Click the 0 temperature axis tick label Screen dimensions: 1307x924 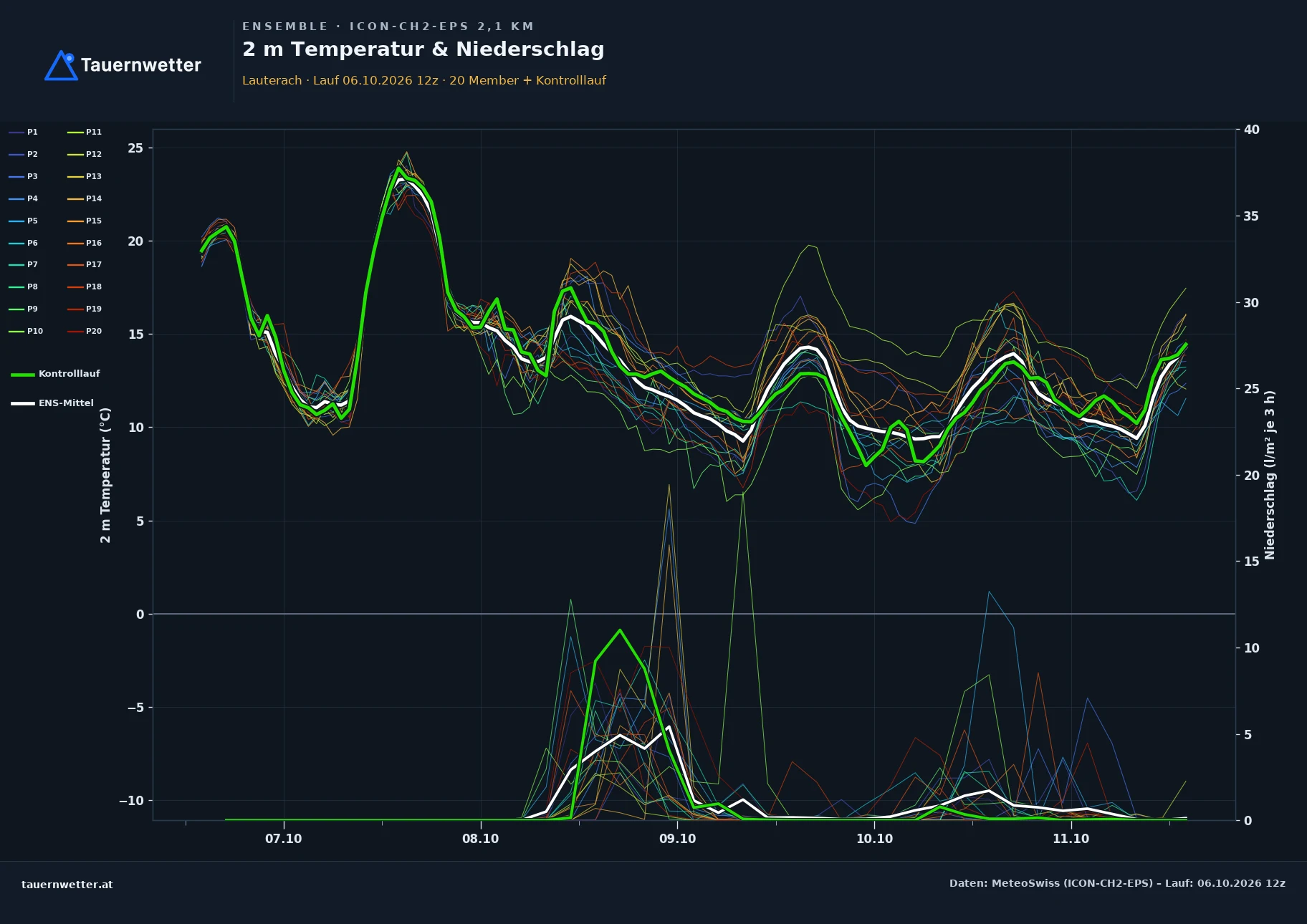point(140,615)
